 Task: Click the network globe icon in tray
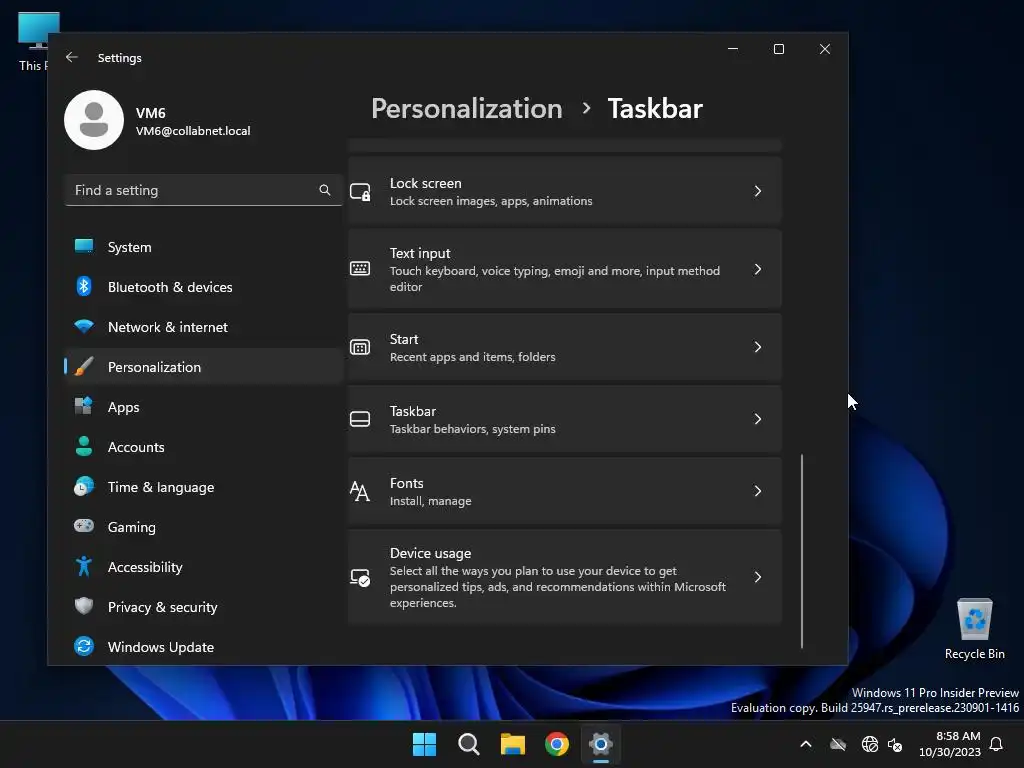[x=869, y=744]
